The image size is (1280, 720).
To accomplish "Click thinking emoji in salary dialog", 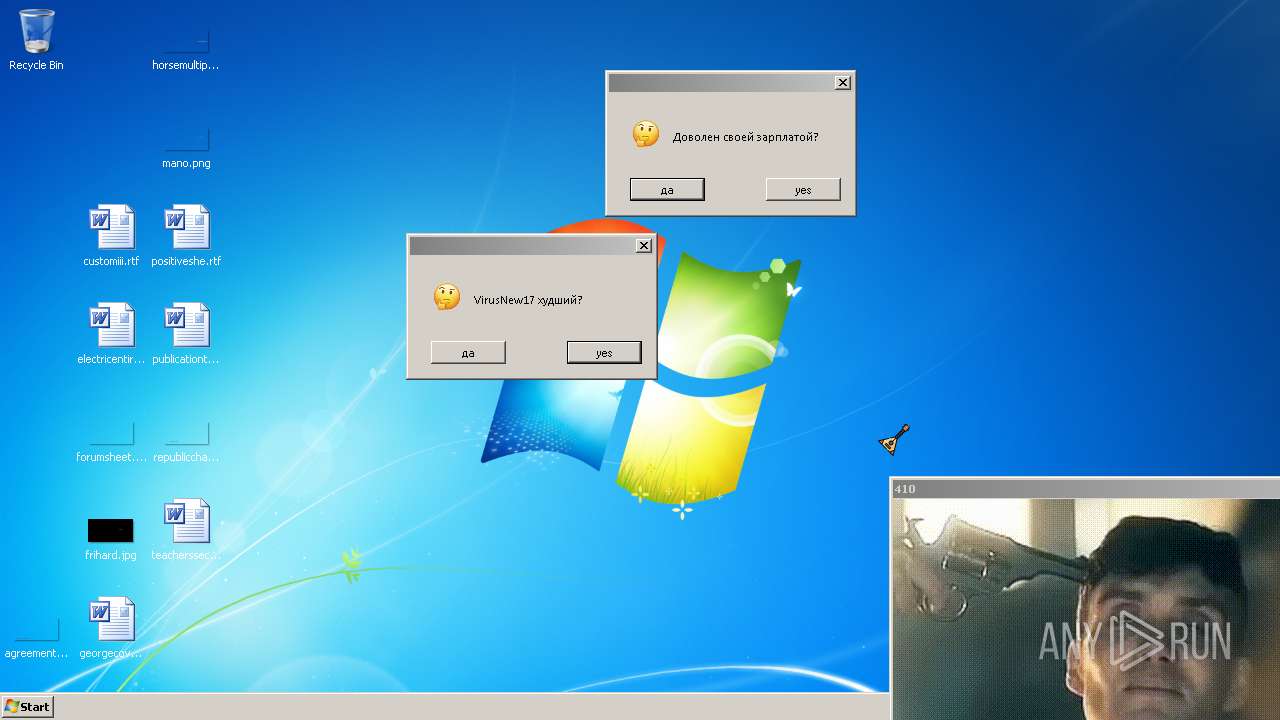I will pyautogui.click(x=646, y=134).
